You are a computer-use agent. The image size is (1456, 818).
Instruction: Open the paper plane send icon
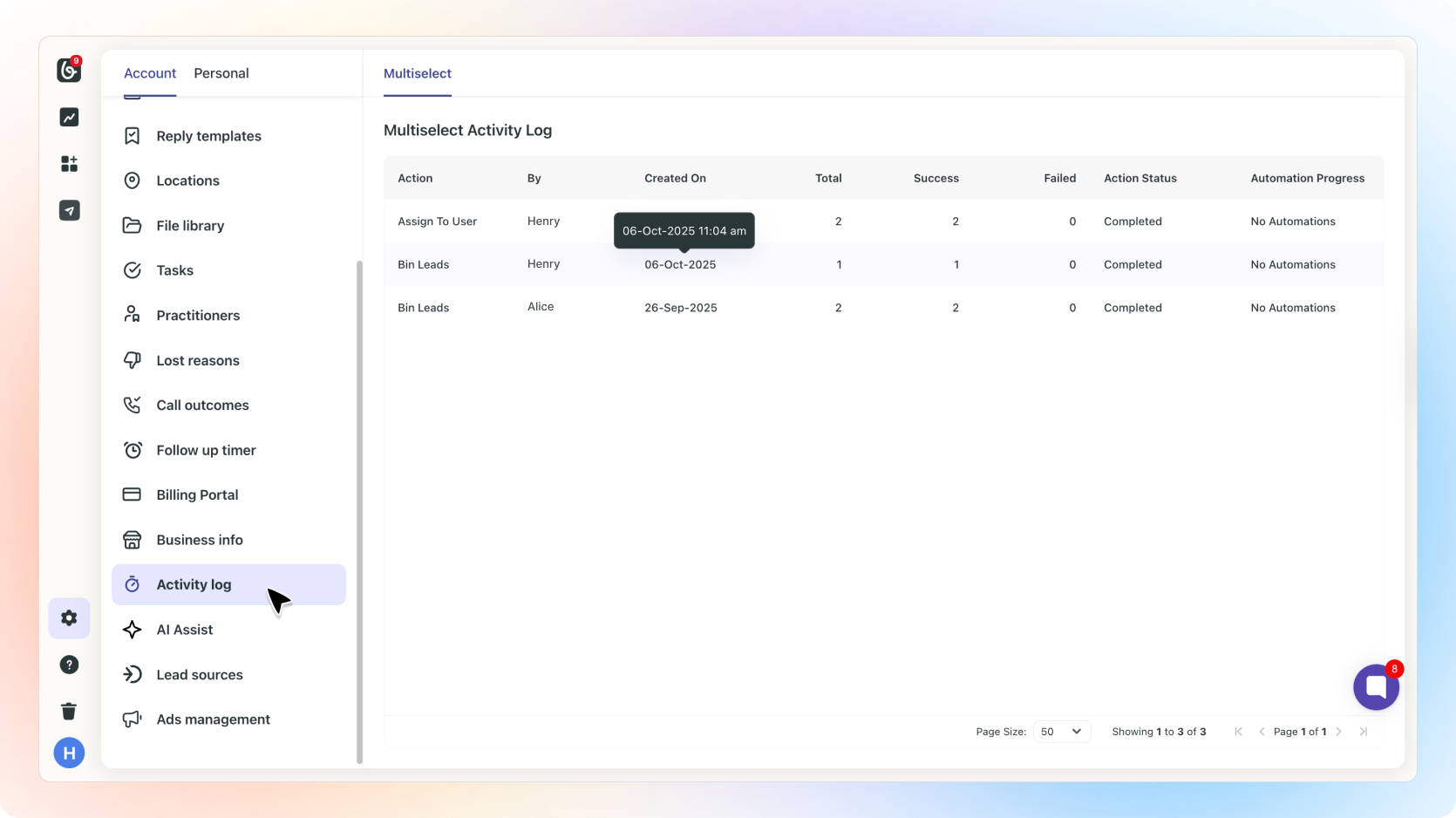(x=69, y=210)
